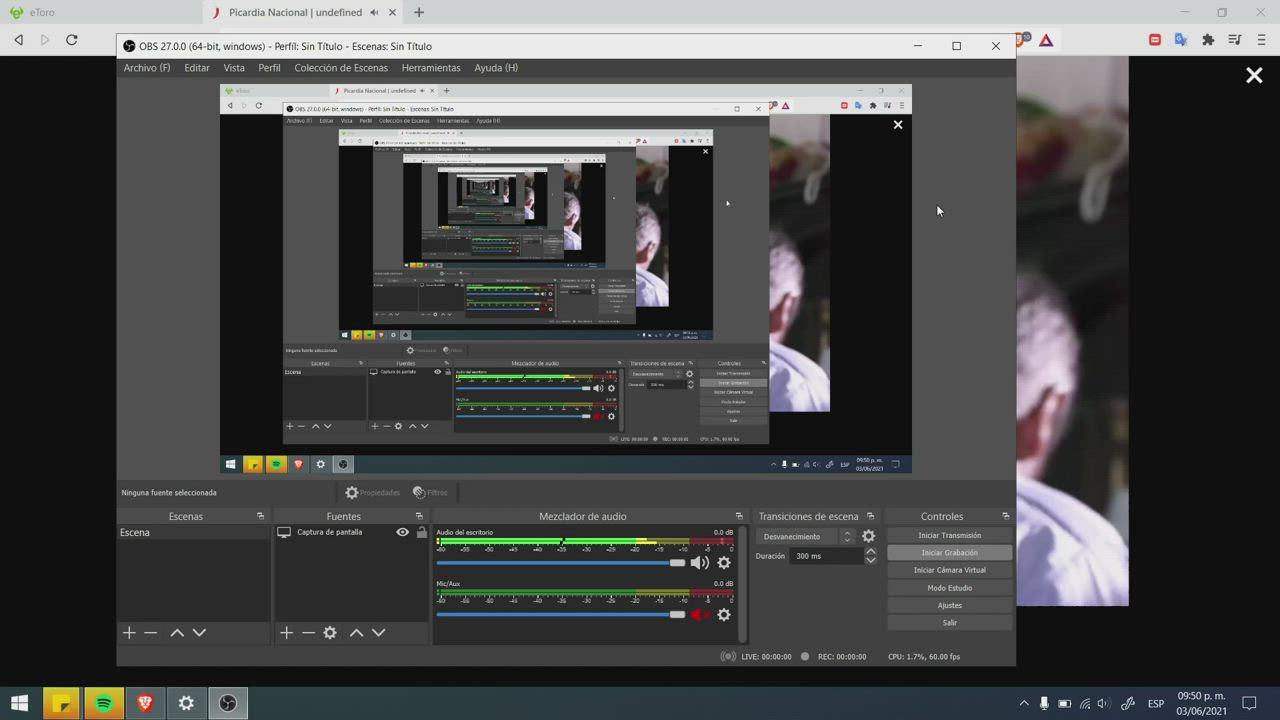The width and height of the screenshot is (1280, 720).
Task: Move source down in Fuentes panel
Action: (x=378, y=633)
